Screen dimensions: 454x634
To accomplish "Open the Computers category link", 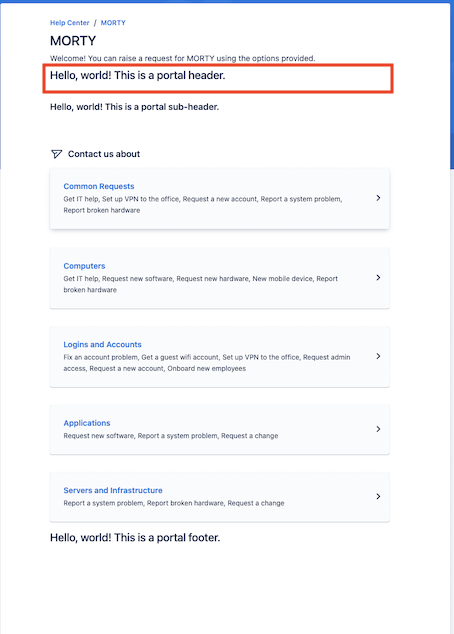I will (x=84, y=266).
